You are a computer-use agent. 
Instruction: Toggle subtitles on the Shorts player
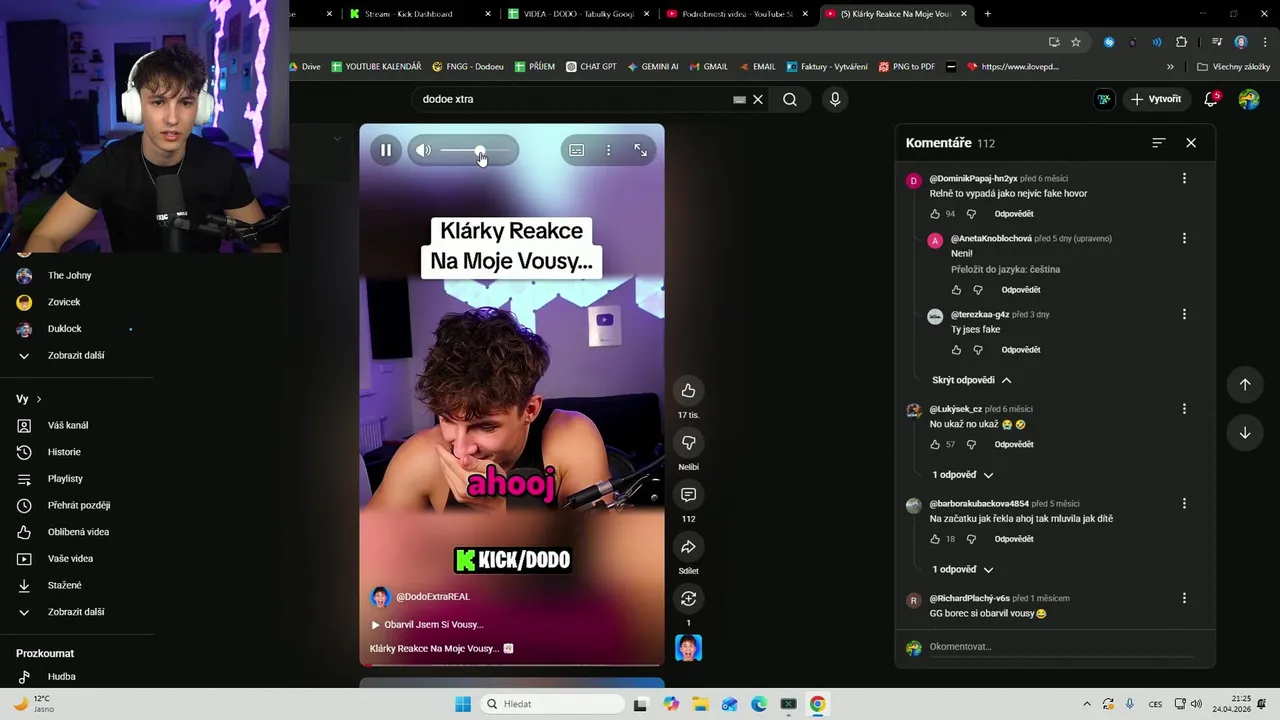point(577,150)
